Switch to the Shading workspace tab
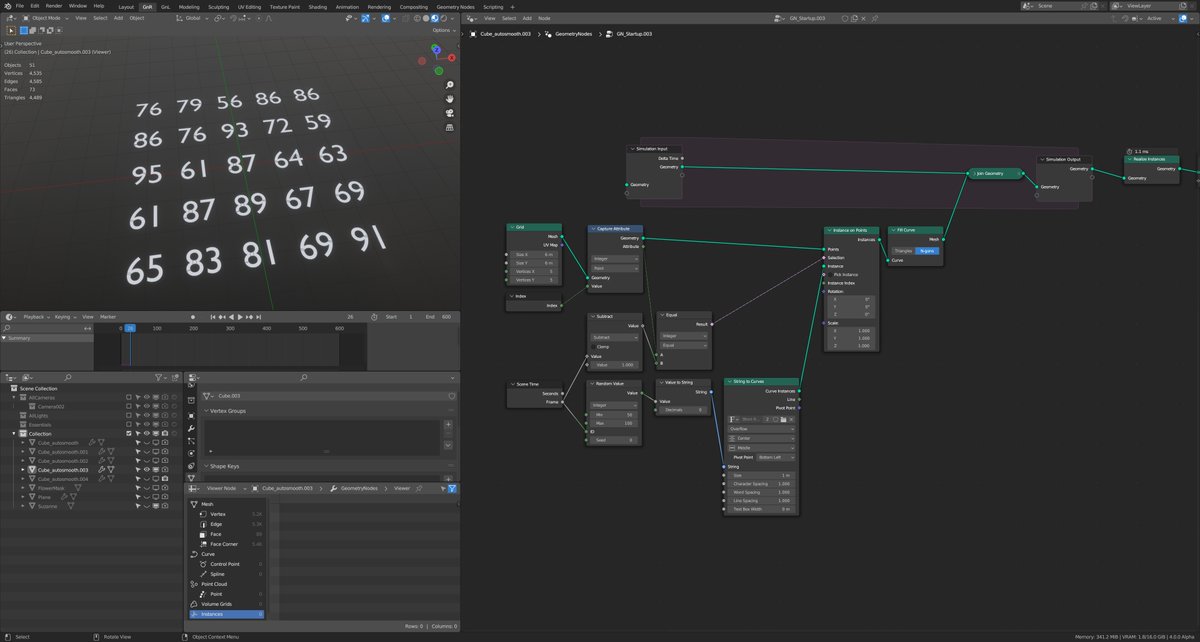Viewport: 1200px width, 642px height. [317, 6]
